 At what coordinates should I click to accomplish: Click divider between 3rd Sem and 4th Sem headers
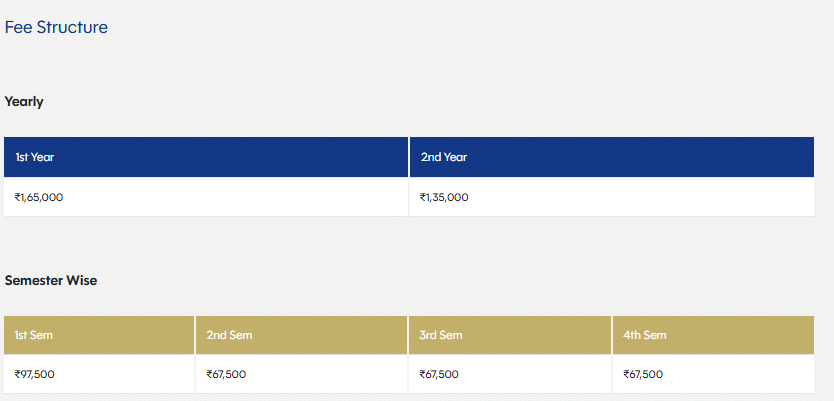[x=612, y=335]
